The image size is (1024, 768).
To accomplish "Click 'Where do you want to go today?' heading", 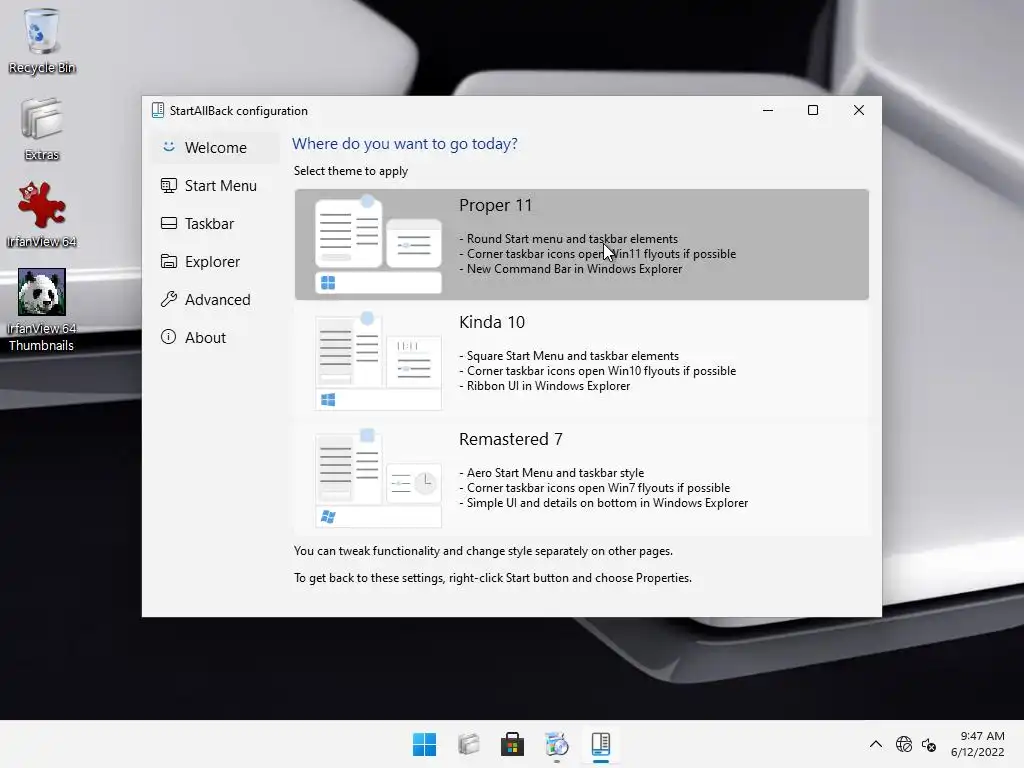I will click(405, 144).
